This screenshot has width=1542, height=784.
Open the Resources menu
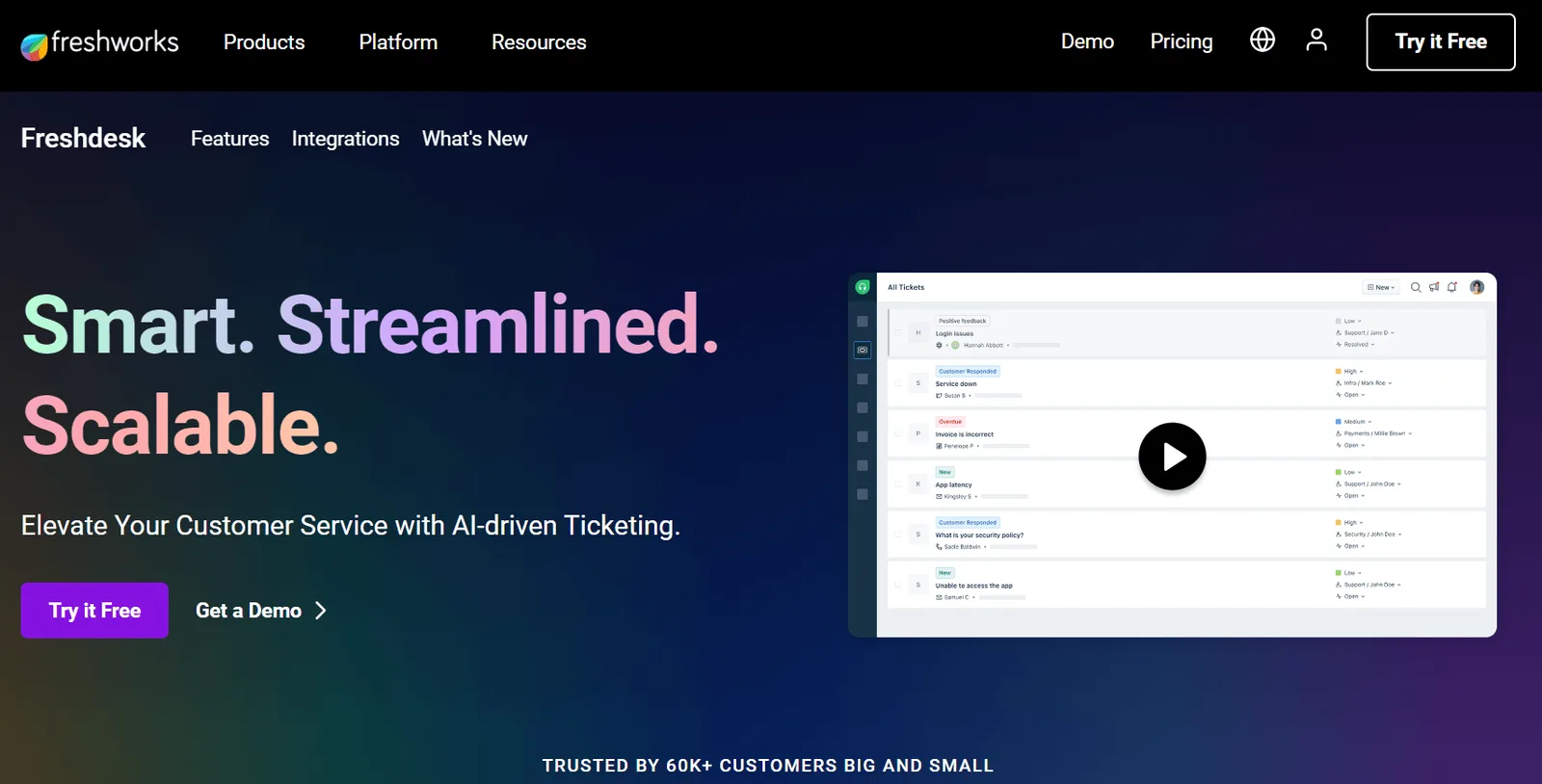click(539, 42)
